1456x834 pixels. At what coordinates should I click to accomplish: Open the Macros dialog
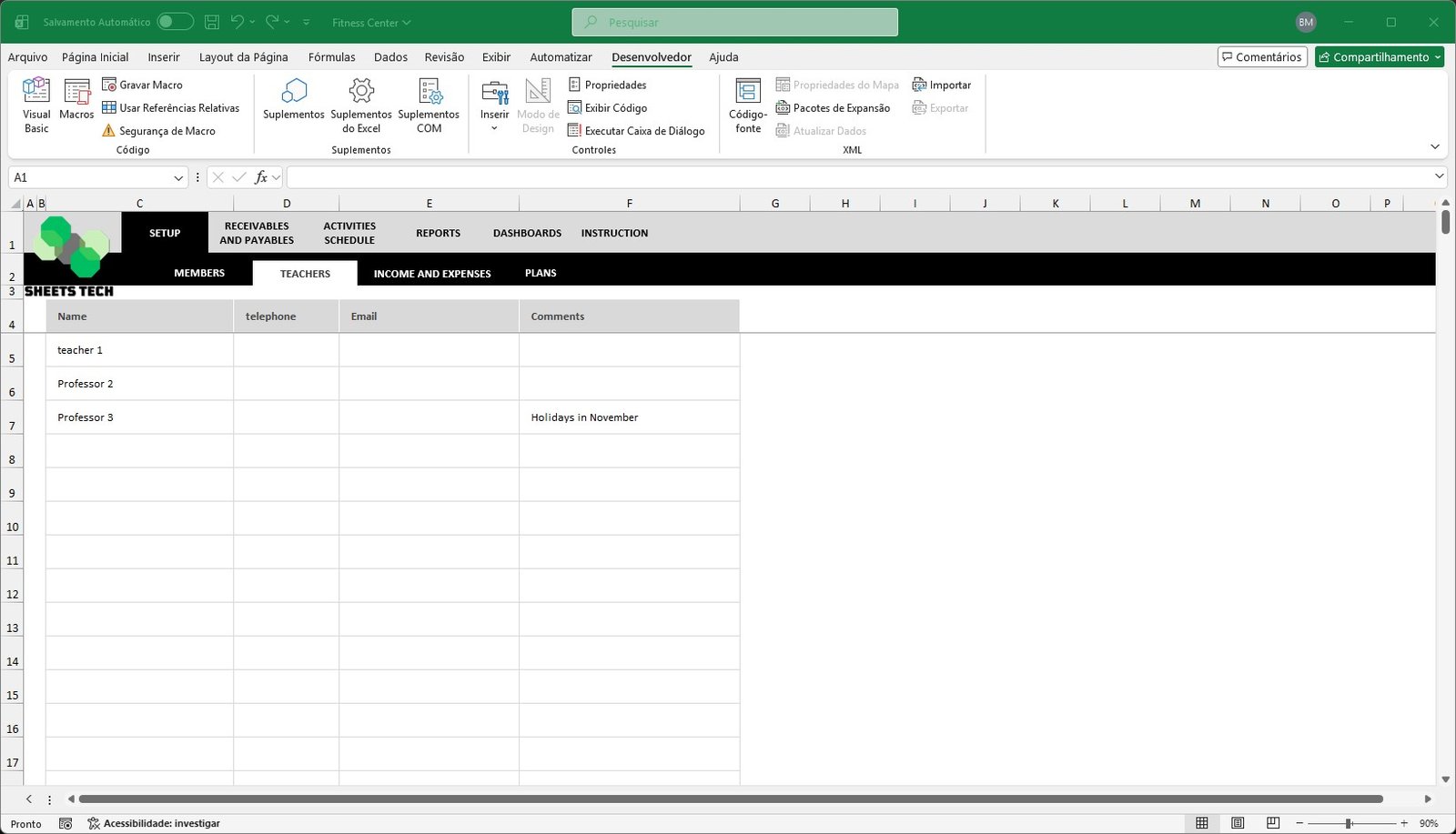click(x=76, y=100)
